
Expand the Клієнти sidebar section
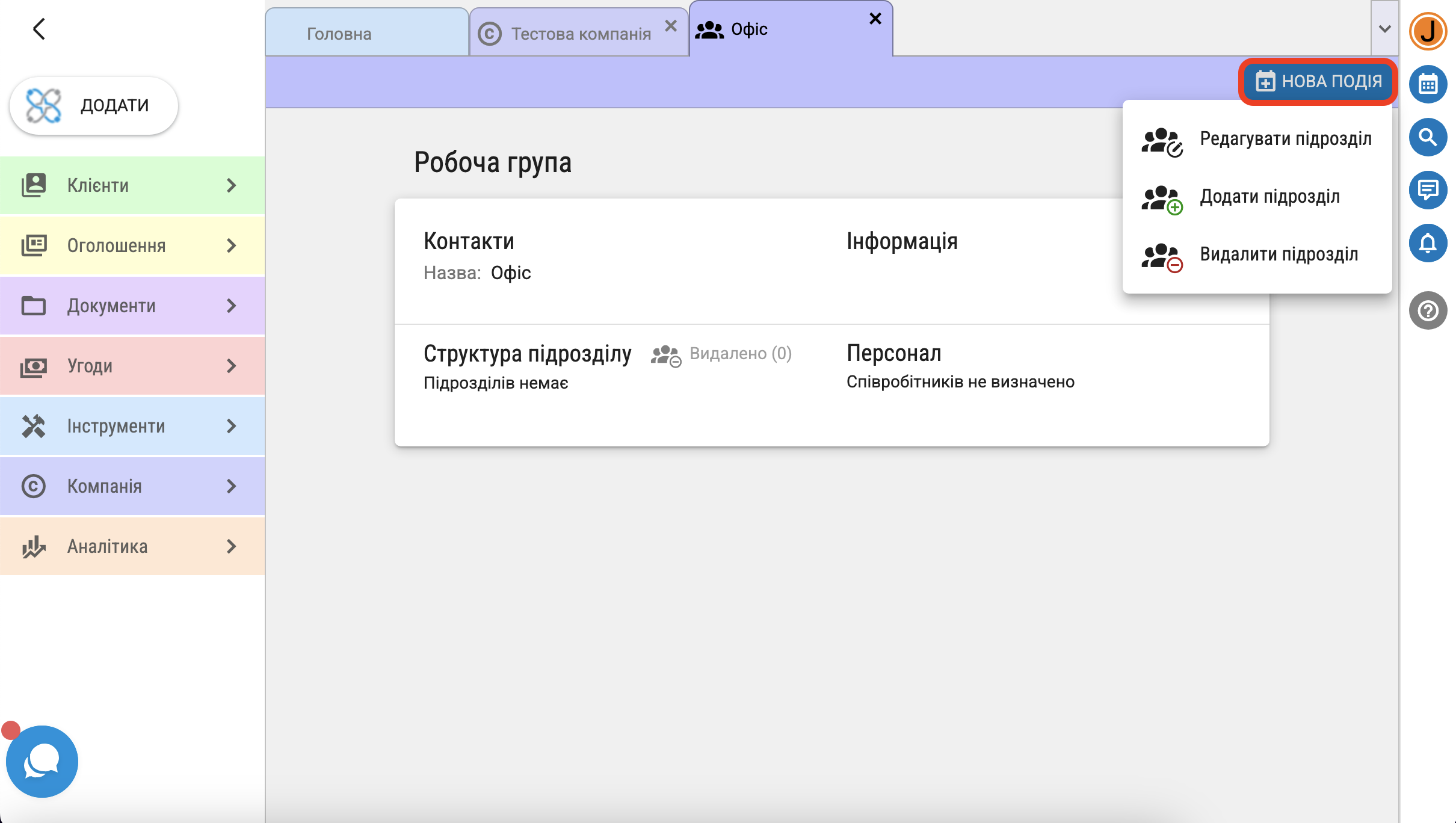(132, 185)
